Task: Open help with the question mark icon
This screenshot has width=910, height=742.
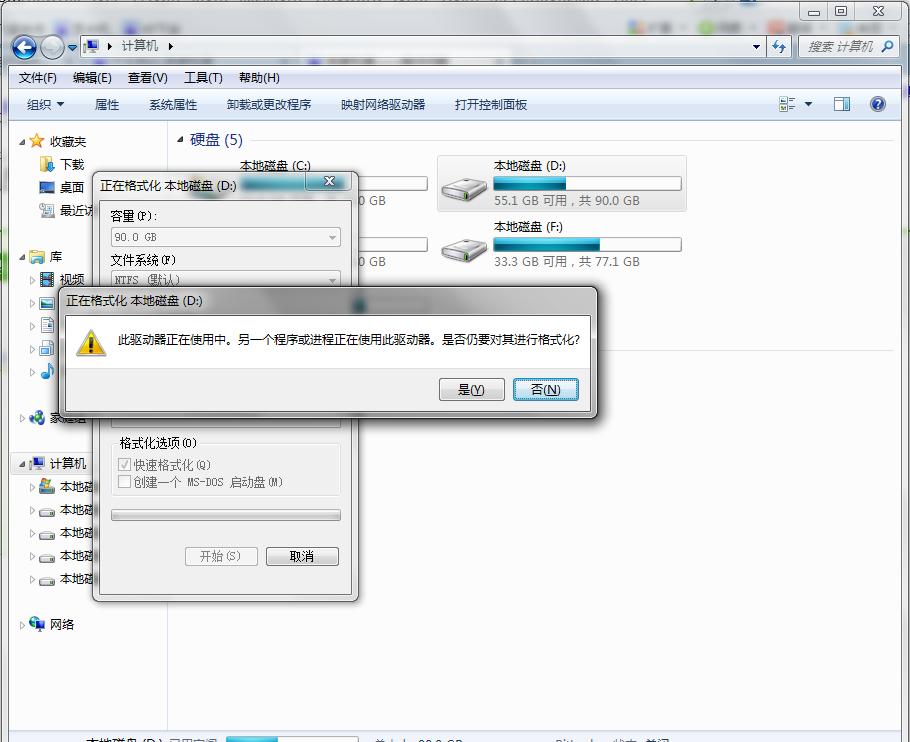Action: click(x=878, y=104)
